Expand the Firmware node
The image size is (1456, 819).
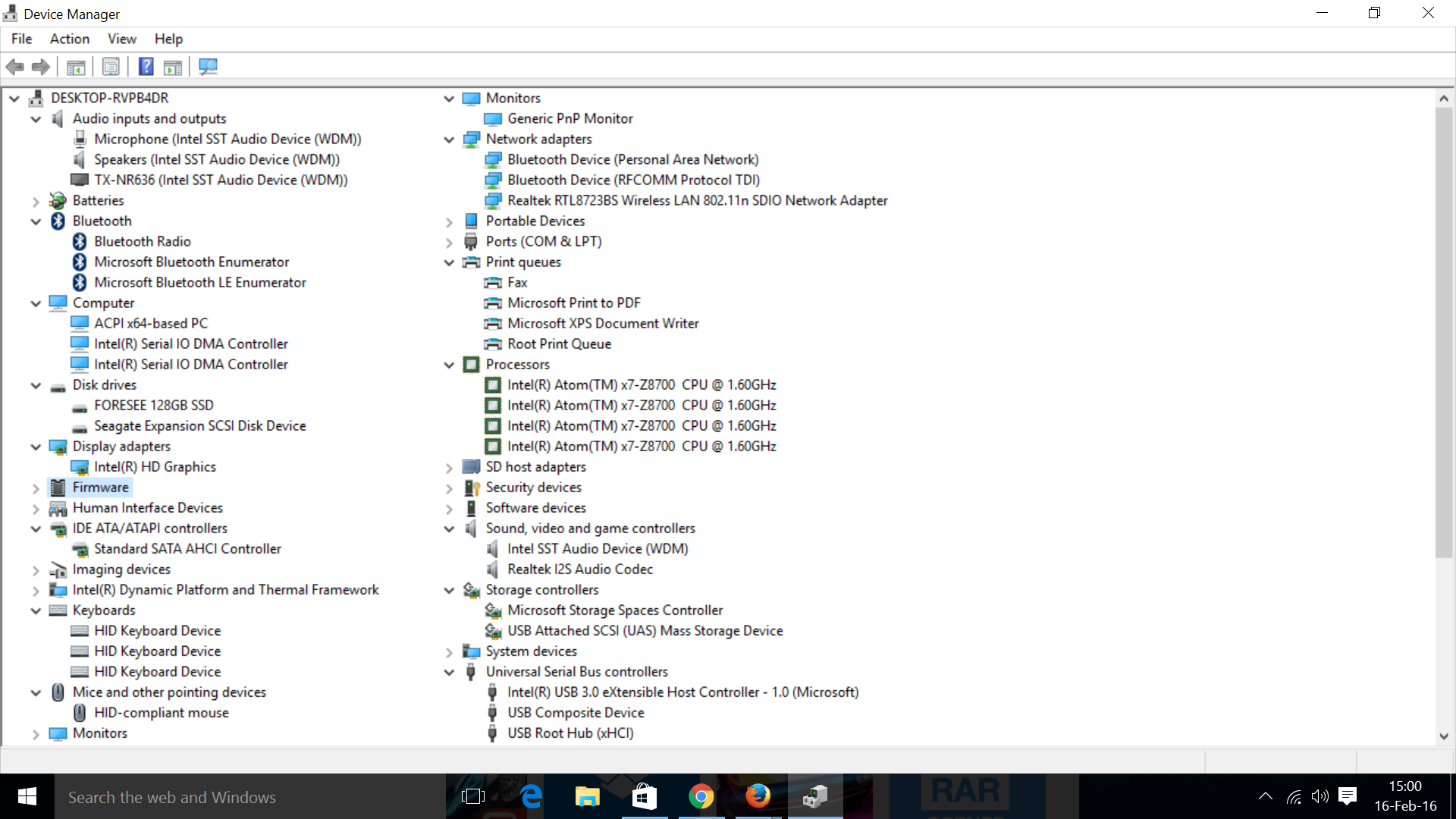pyautogui.click(x=36, y=488)
